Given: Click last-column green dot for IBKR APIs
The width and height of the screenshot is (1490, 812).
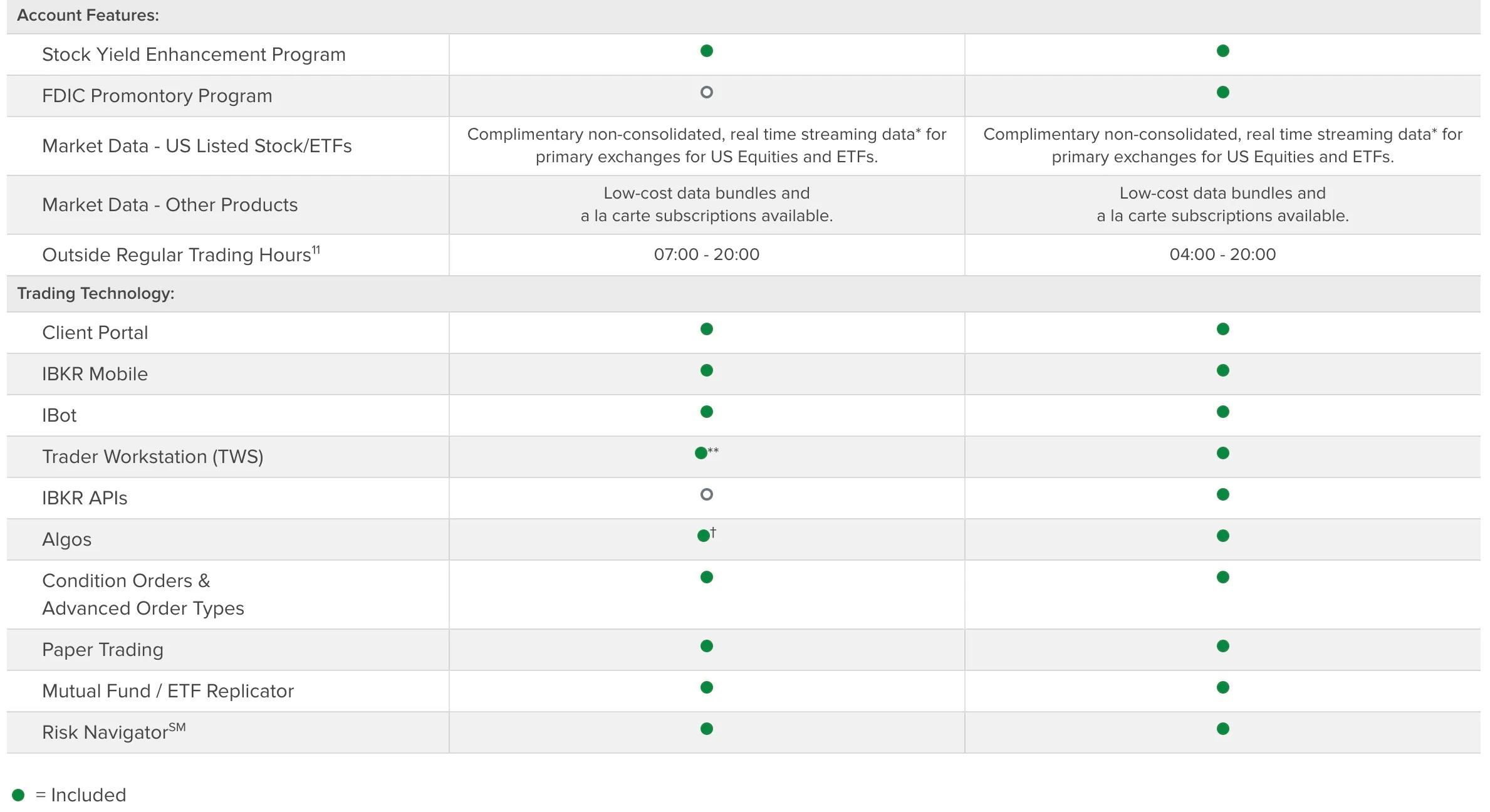Looking at the screenshot, I should 1222,494.
